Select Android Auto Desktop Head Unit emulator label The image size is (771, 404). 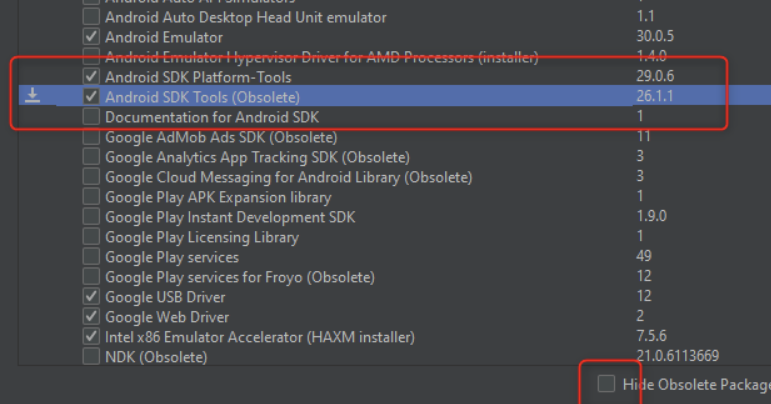(246, 18)
